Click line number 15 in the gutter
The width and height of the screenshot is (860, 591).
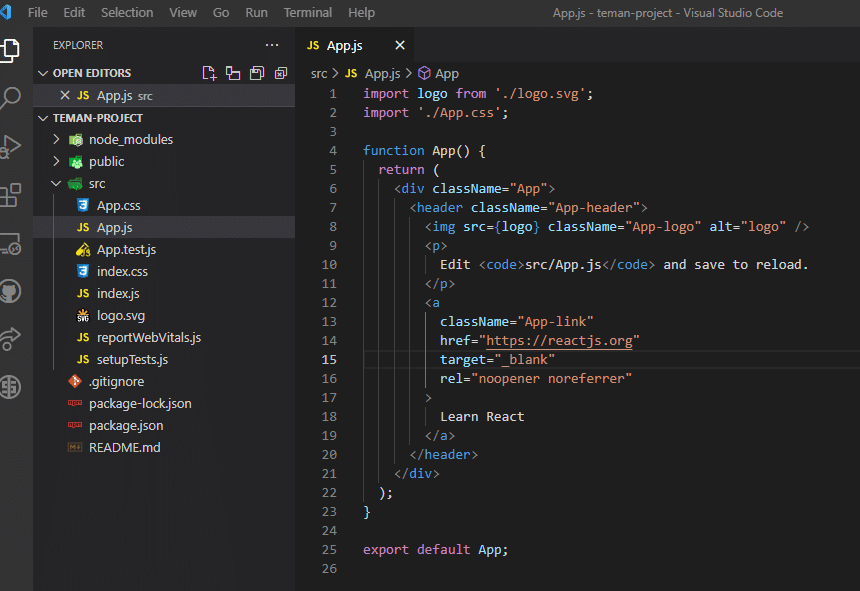(x=329, y=359)
